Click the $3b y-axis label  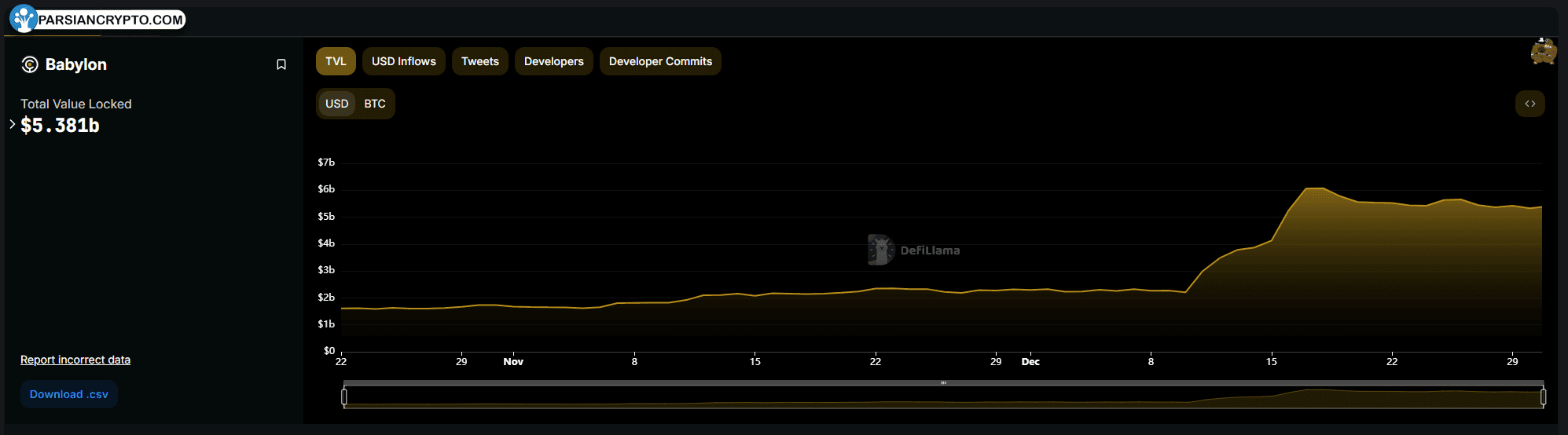[326, 270]
